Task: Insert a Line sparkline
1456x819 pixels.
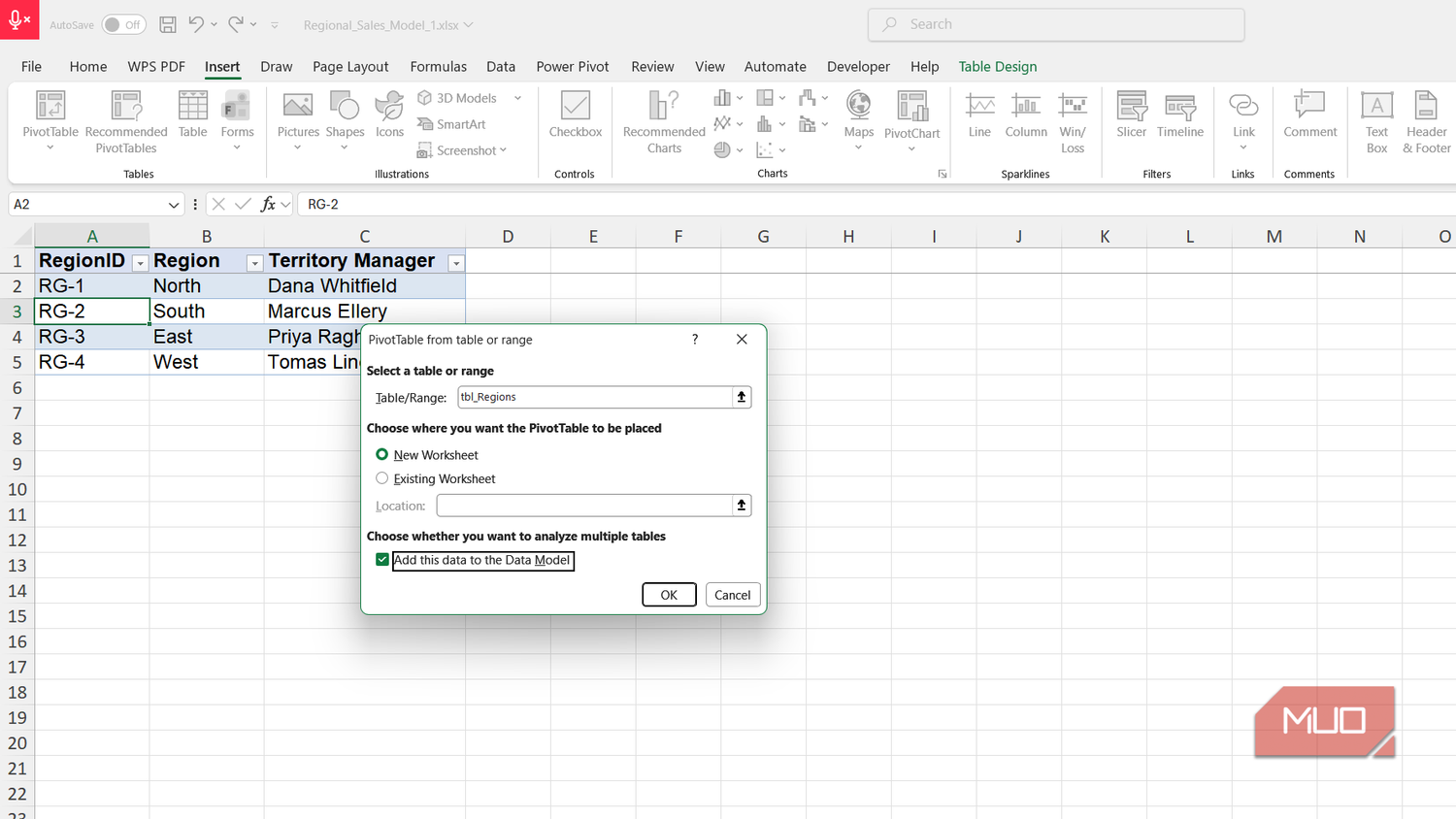Action: tap(979, 115)
